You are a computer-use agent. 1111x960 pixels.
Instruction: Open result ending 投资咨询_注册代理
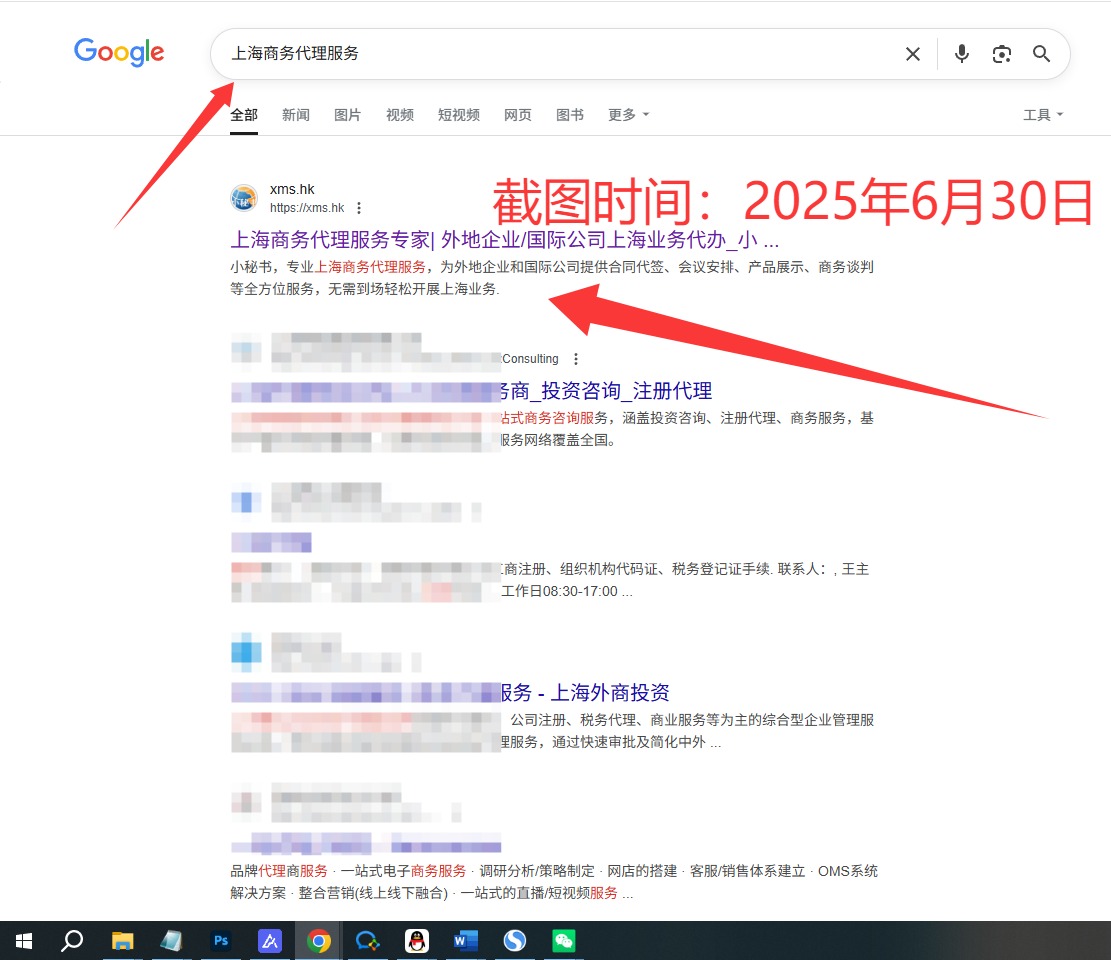pyautogui.click(x=606, y=391)
